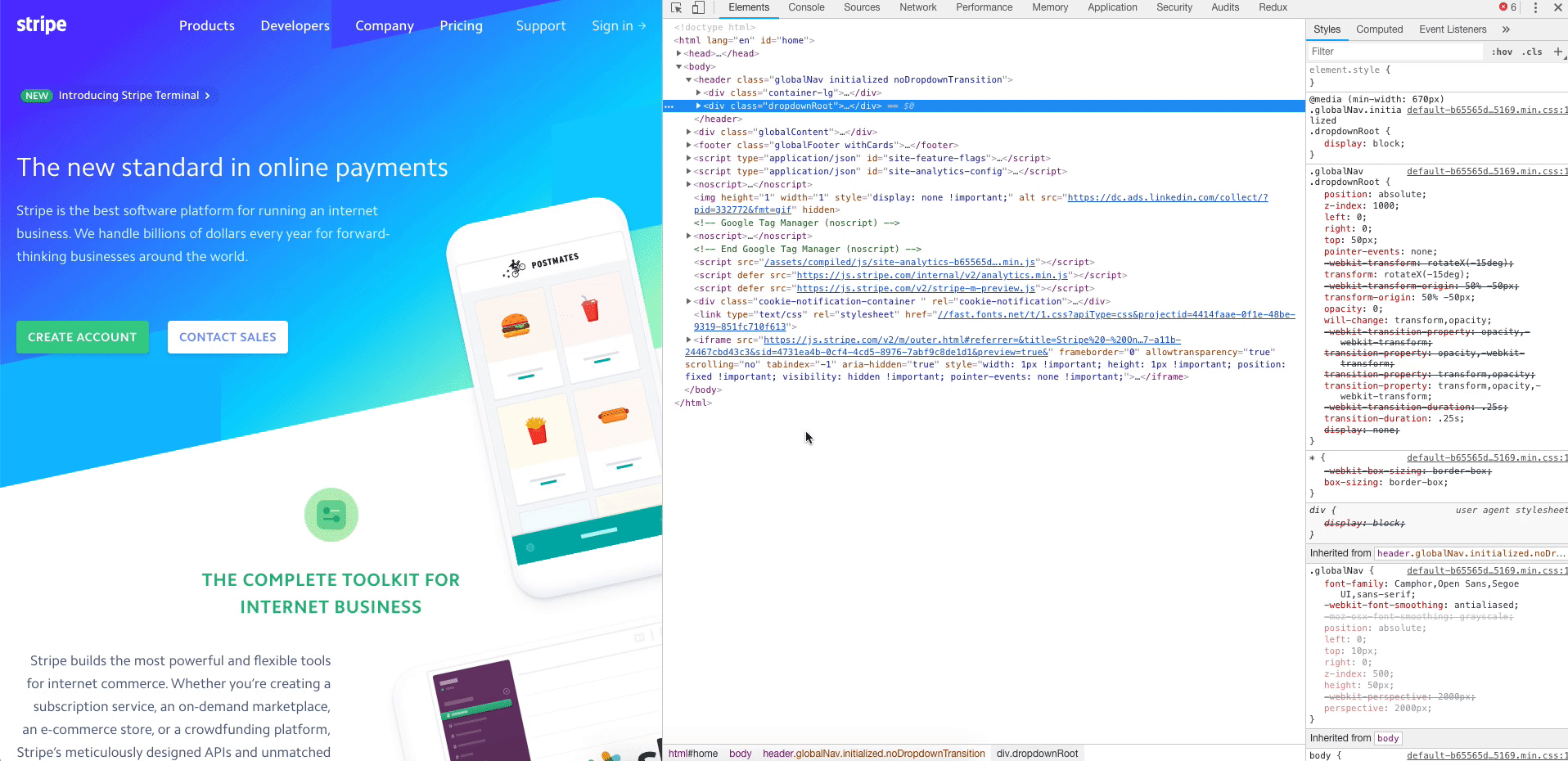
Task: Select div.dropdownRoot in the breadcrumb
Action: tap(1037, 754)
